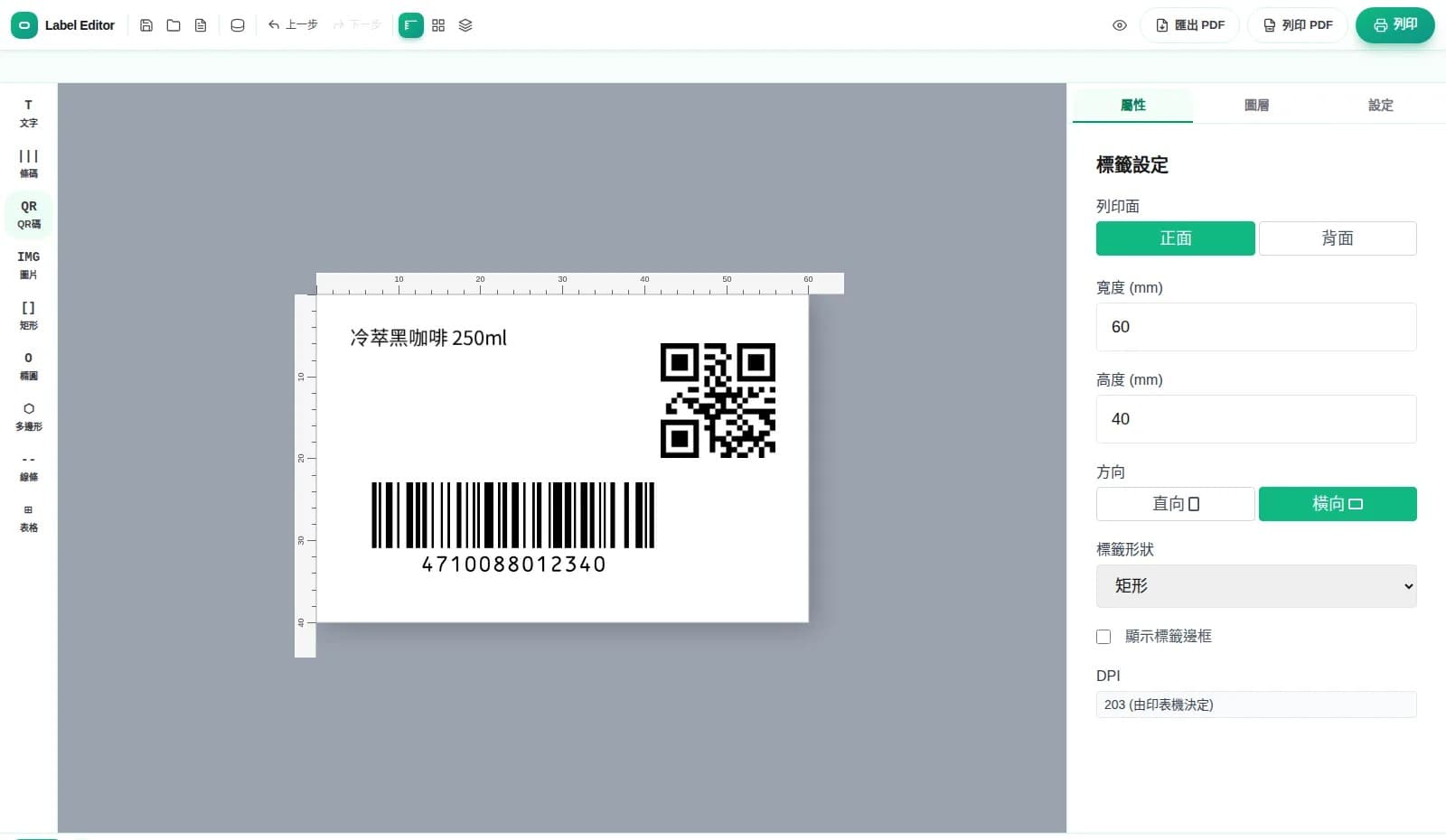Select the QR碼 tool
The image size is (1446, 840).
point(29,214)
